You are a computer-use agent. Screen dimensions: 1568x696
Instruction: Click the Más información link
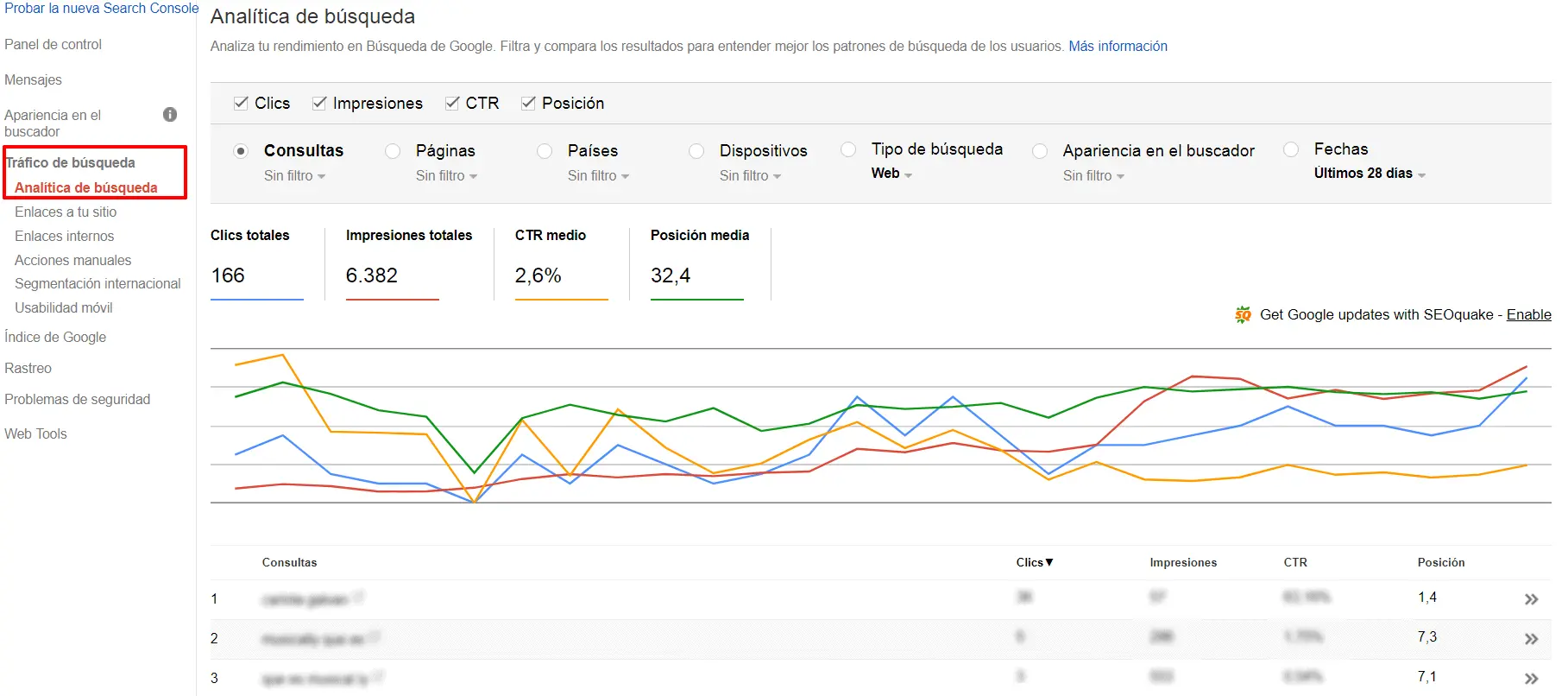click(1118, 47)
